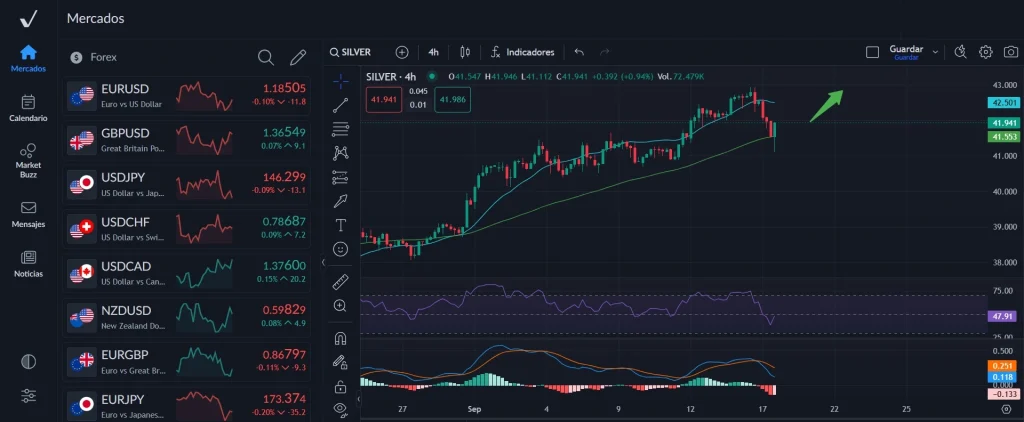The width and height of the screenshot is (1024, 422).
Task: Toggle magnet mode
Action: 340,338
